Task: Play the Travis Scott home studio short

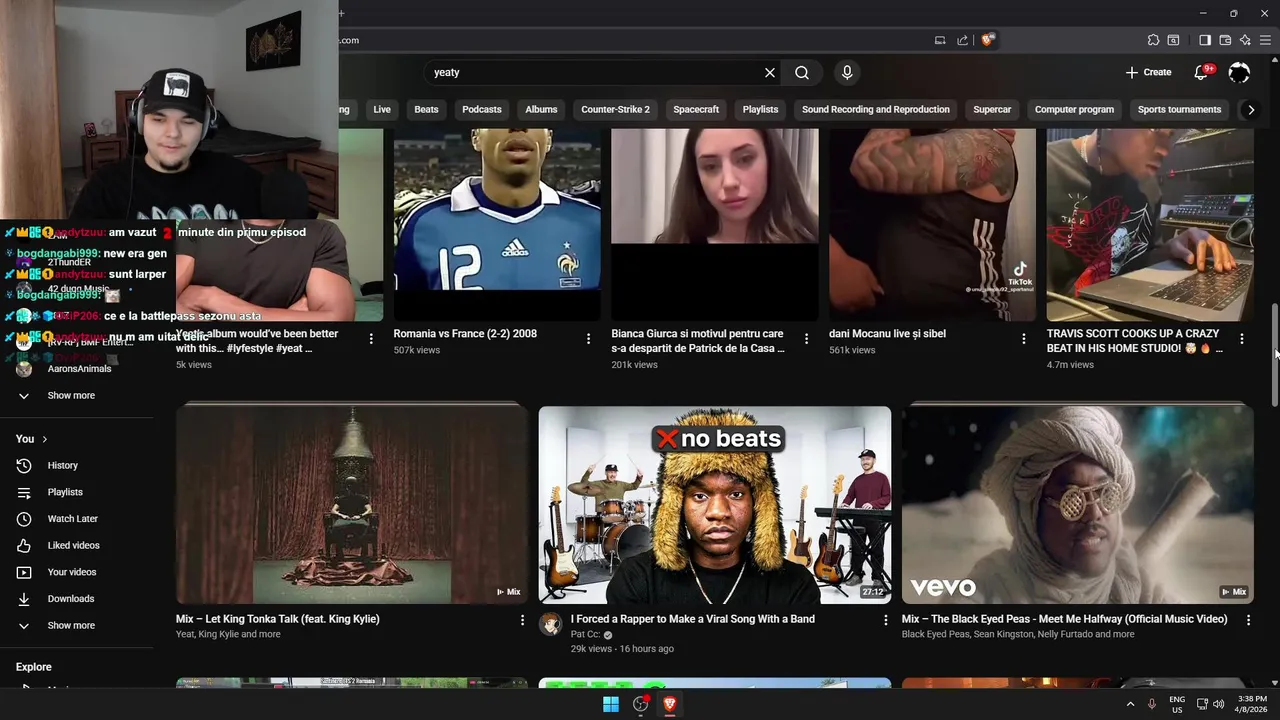Action: coord(1150,225)
